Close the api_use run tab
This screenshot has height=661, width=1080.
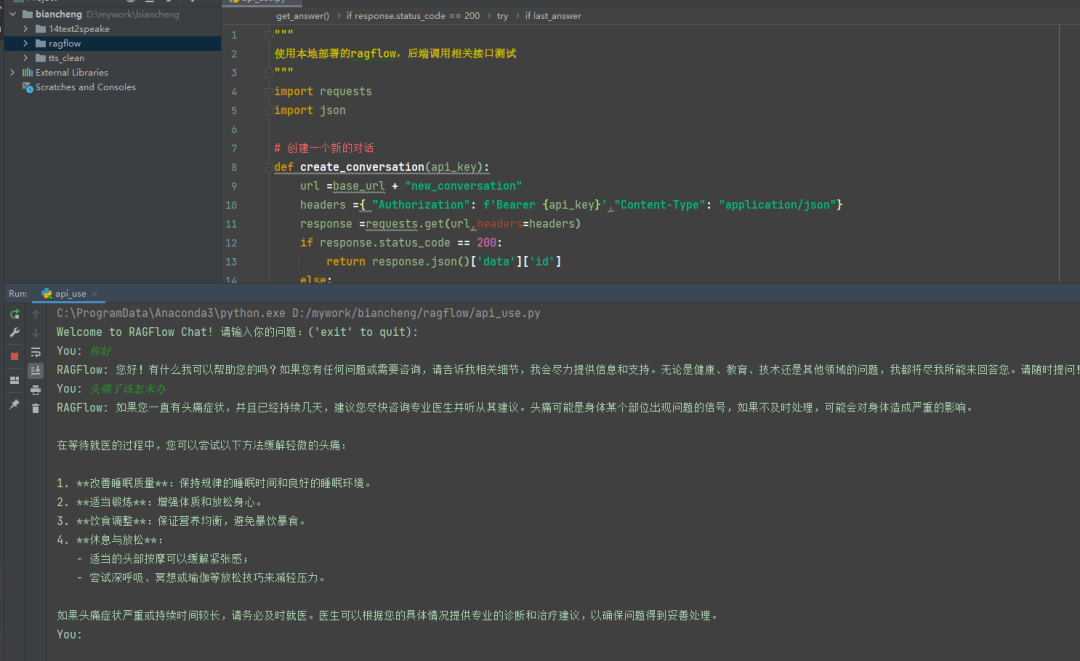[94, 294]
